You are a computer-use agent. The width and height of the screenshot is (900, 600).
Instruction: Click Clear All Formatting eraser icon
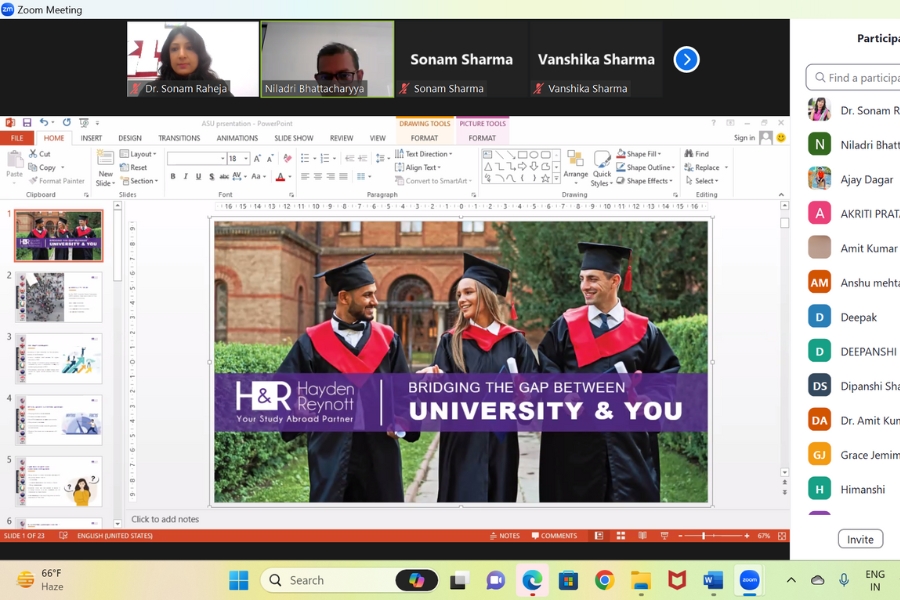click(288, 158)
